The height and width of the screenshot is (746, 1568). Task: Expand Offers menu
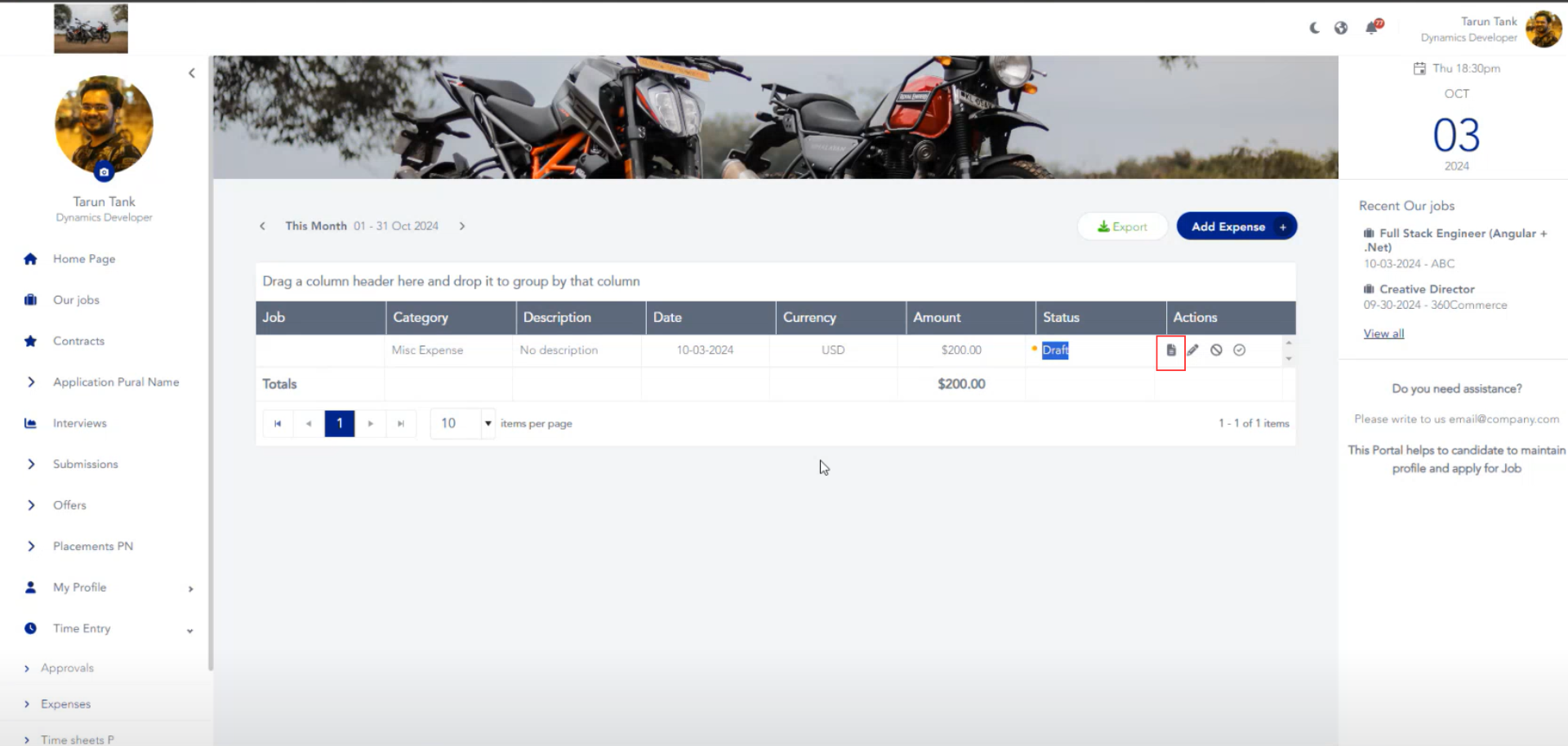pos(69,505)
